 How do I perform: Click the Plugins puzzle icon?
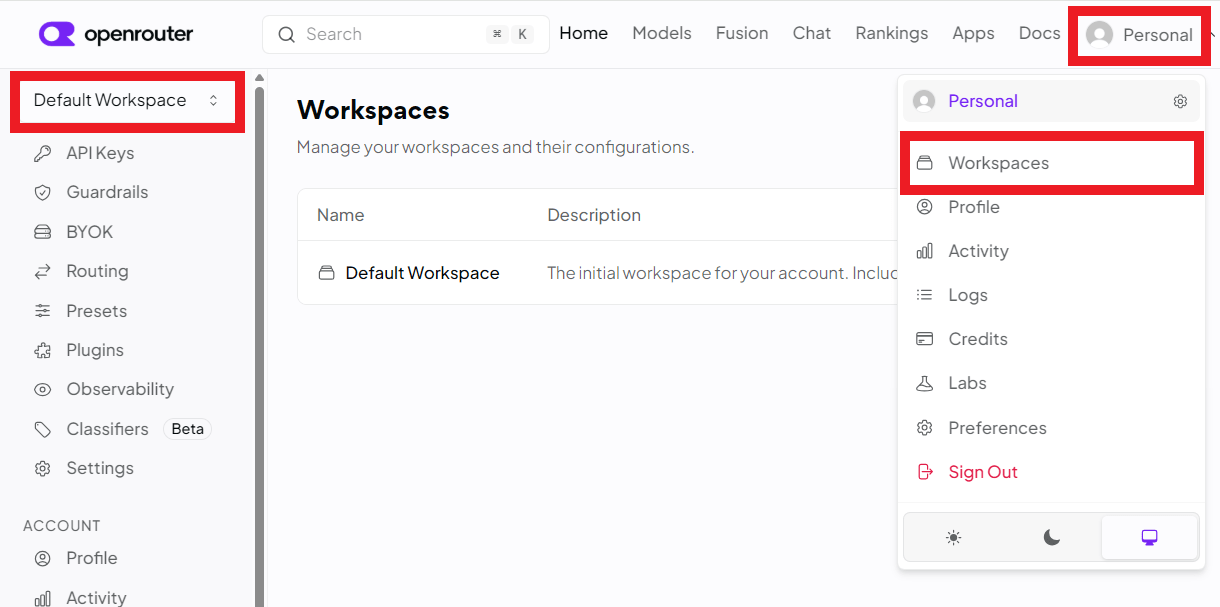pyautogui.click(x=42, y=350)
